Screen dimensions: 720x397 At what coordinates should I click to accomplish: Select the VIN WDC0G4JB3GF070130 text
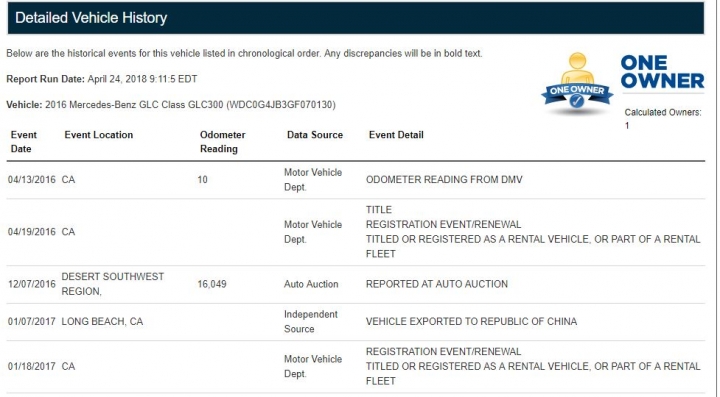pos(281,105)
